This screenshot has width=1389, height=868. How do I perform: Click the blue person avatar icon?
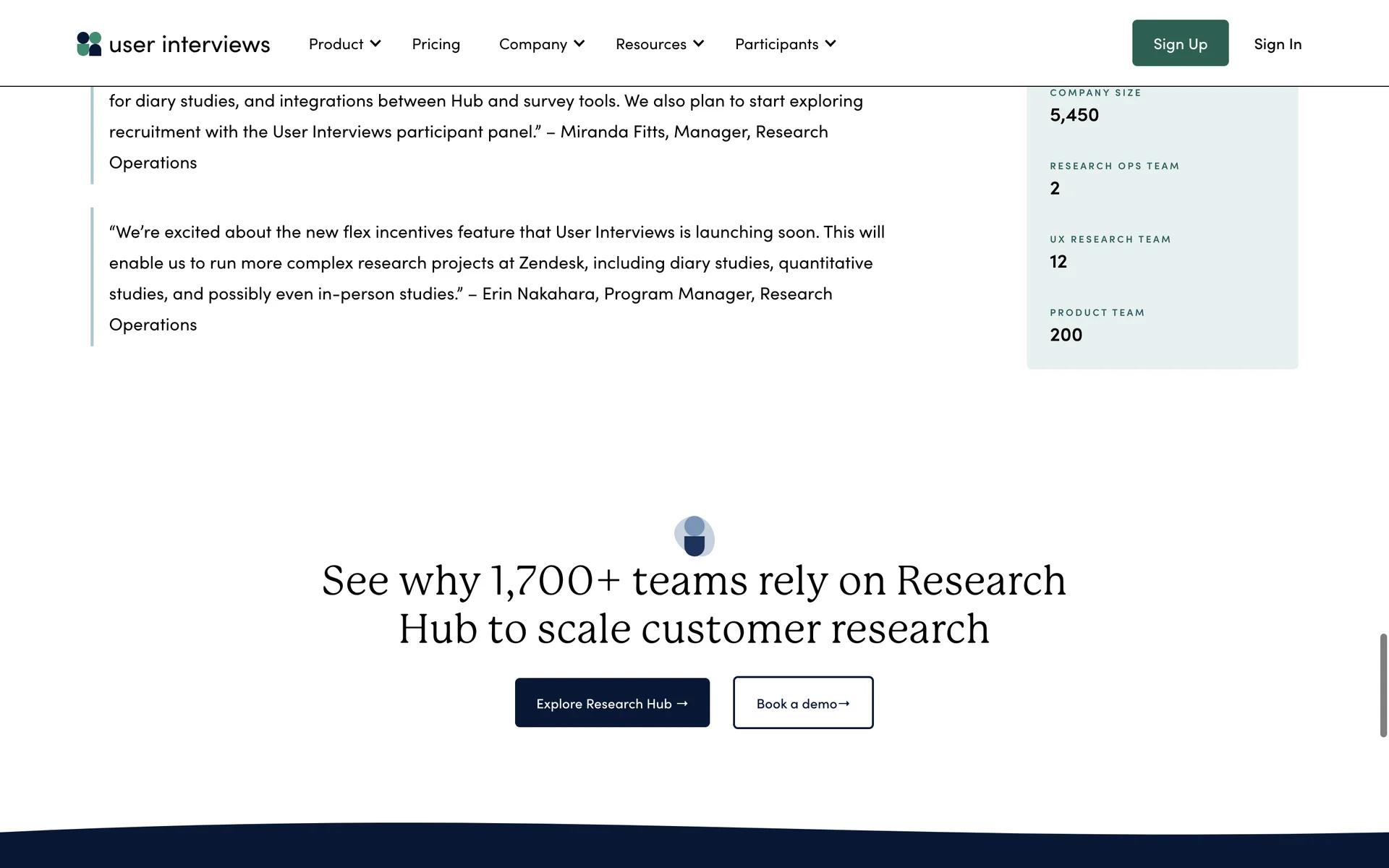(694, 536)
